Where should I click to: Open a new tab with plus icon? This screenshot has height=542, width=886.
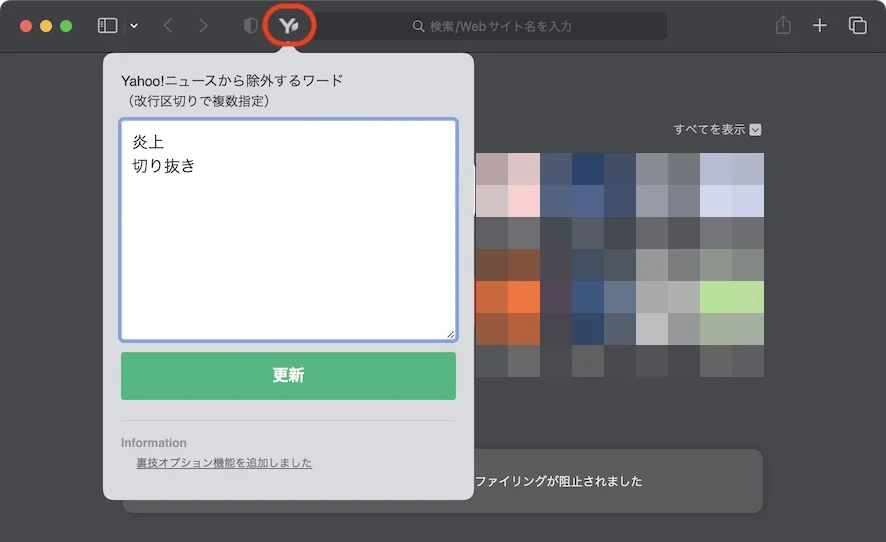click(820, 26)
